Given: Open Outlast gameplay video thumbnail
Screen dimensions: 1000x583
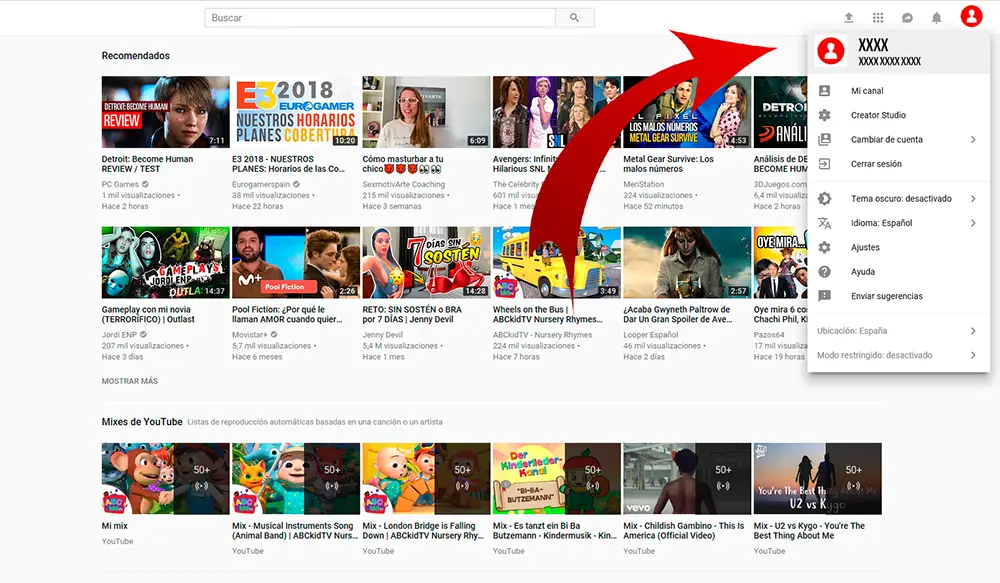Looking at the screenshot, I should 165,262.
